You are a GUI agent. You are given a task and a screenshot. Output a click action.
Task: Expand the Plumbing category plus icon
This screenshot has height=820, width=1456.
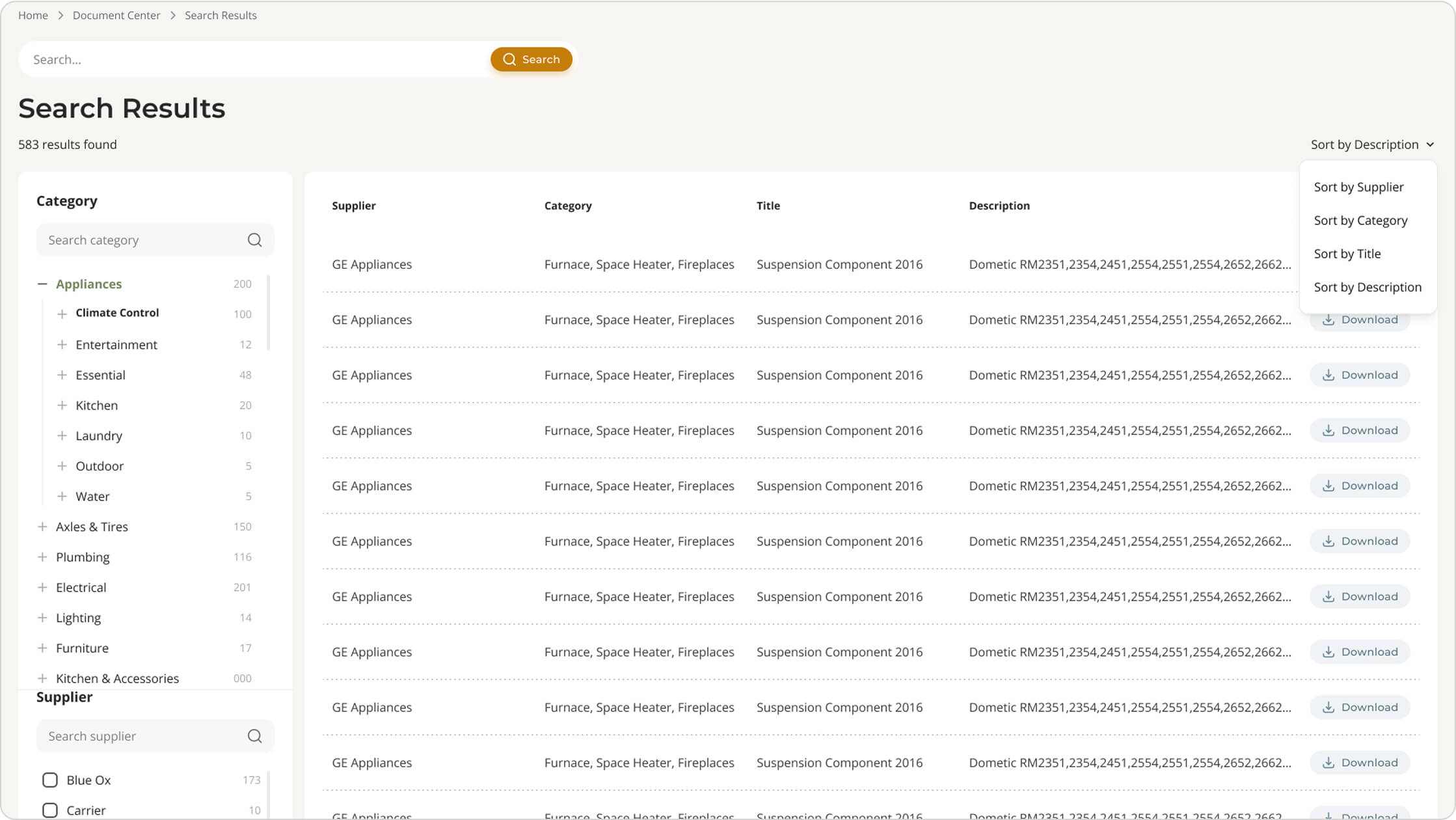(42, 557)
